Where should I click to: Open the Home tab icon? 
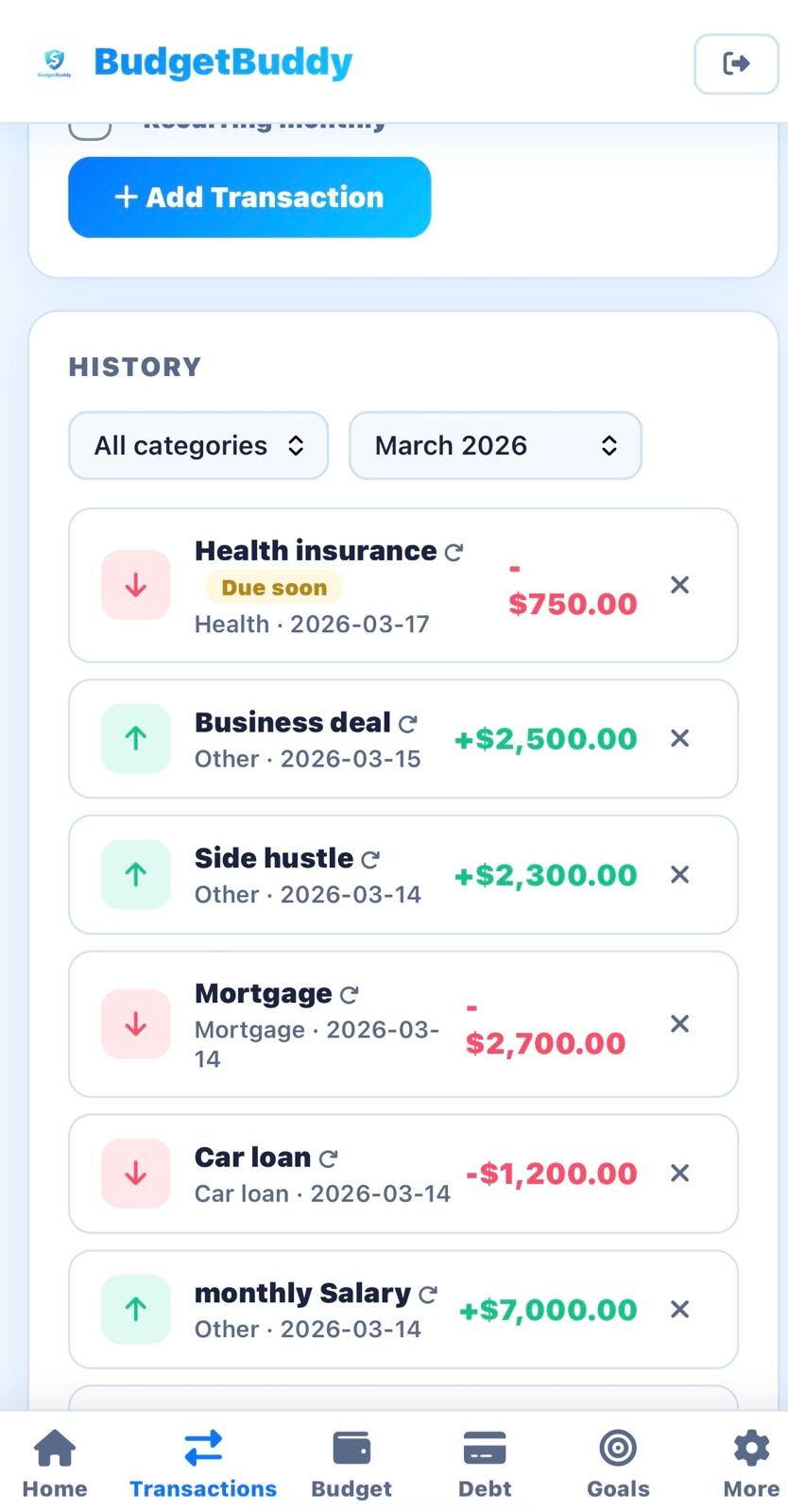pyautogui.click(x=54, y=1447)
